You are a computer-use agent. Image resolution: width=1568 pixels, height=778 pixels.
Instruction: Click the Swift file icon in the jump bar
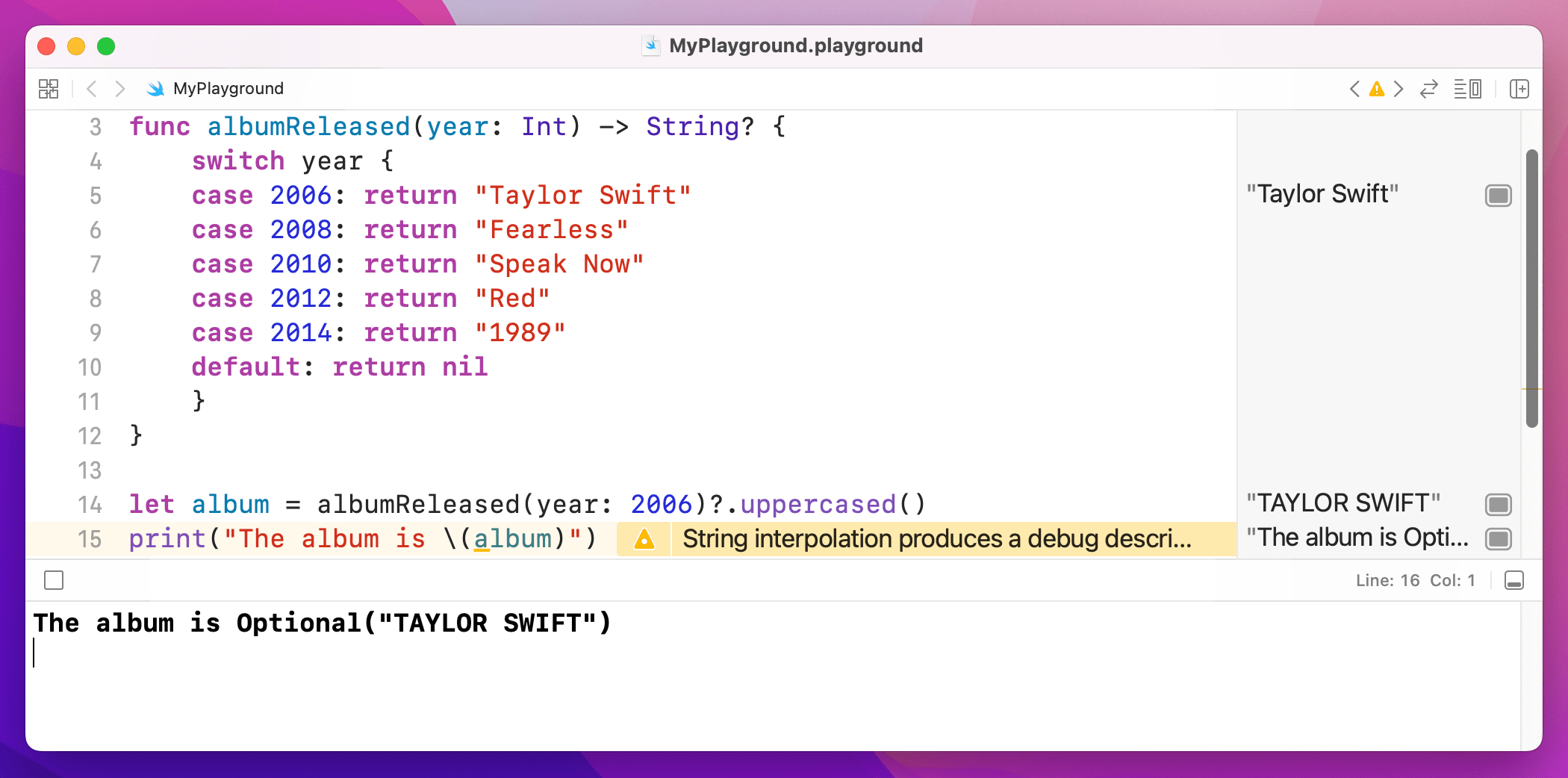pyautogui.click(x=155, y=88)
